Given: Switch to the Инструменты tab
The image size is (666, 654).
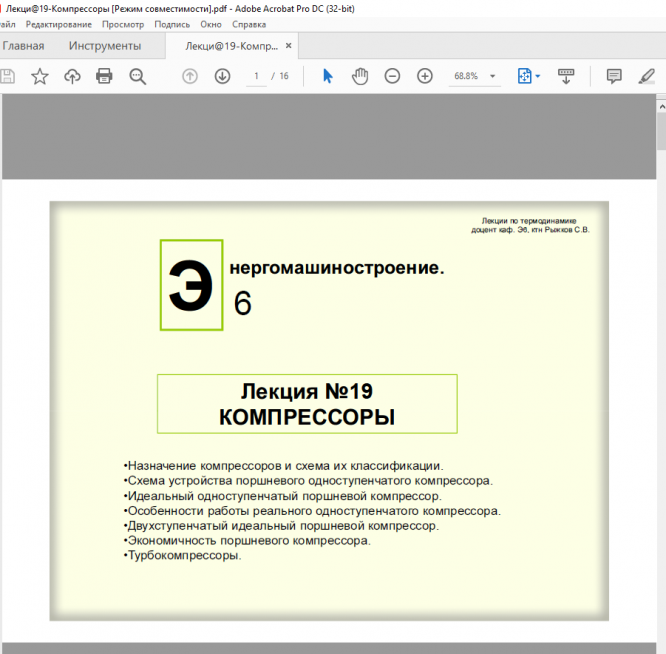Looking at the screenshot, I should [x=105, y=46].
